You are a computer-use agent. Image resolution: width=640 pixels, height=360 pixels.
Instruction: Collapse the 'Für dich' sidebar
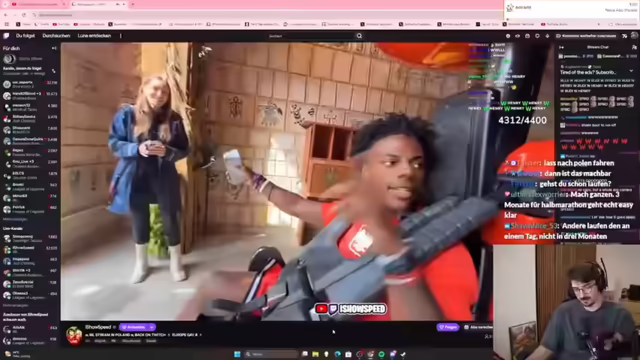[54, 48]
